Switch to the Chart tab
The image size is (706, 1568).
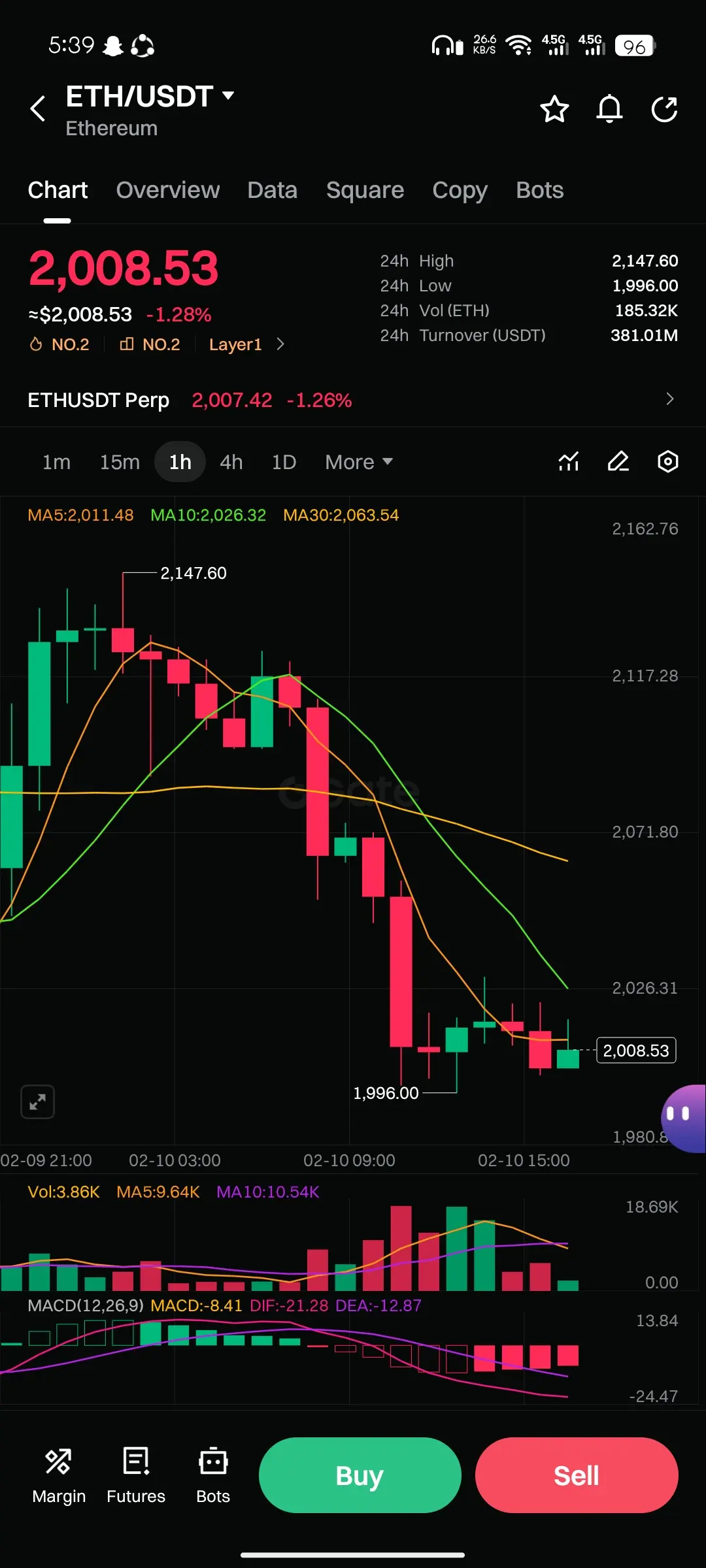tap(58, 190)
